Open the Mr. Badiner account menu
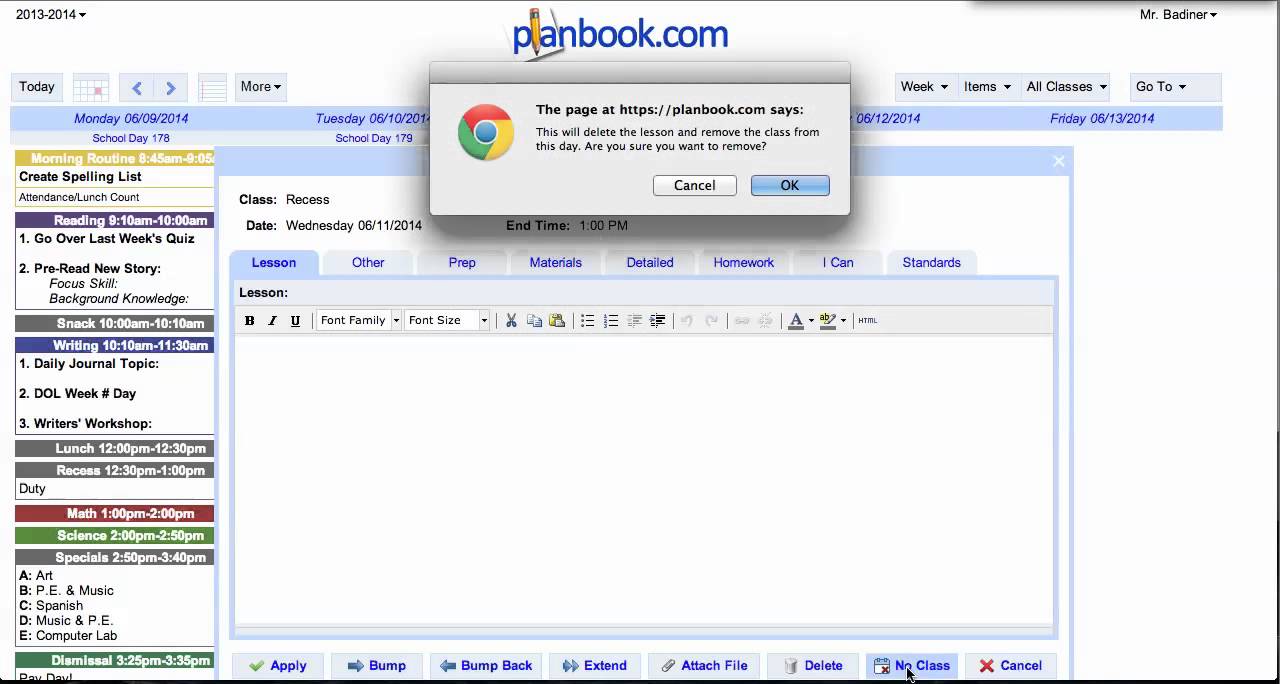The width and height of the screenshot is (1280, 684). (x=1178, y=14)
